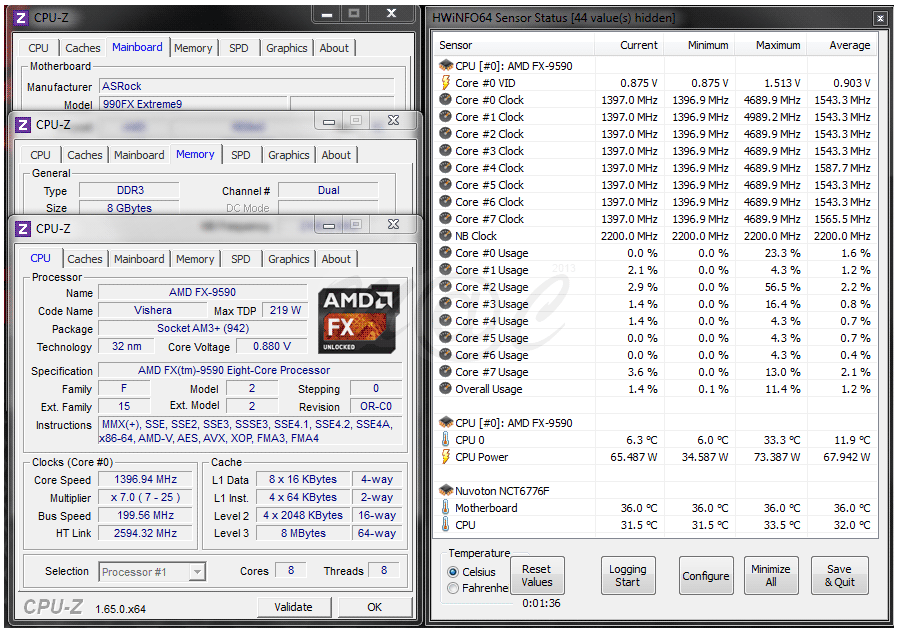Click the Core #7 Clock sensor icon
The width and height of the screenshot is (899, 633).
pos(445,218)
